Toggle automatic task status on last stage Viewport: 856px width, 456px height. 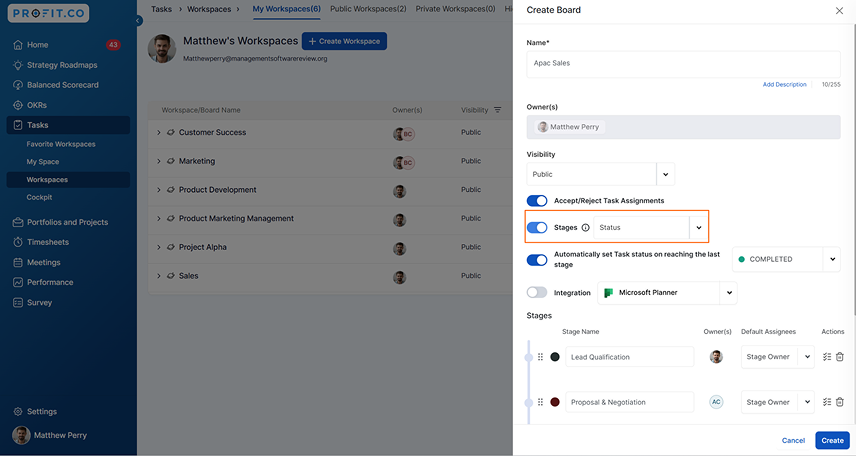click(537, 260)
